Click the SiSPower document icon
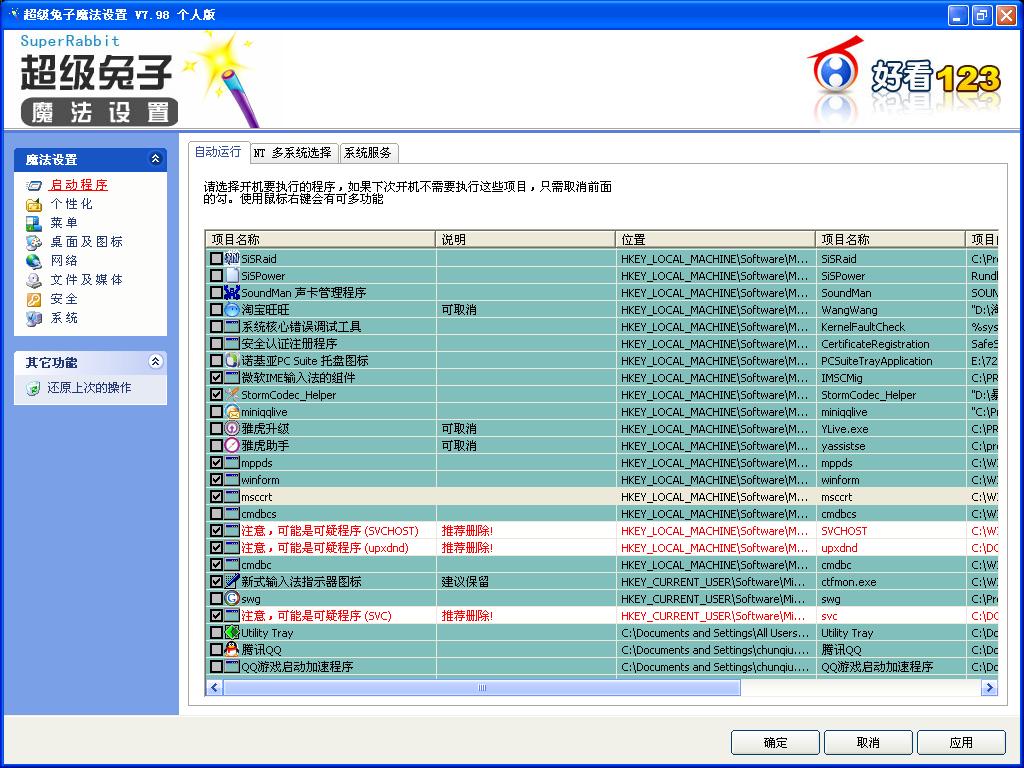 coord(232,276)
